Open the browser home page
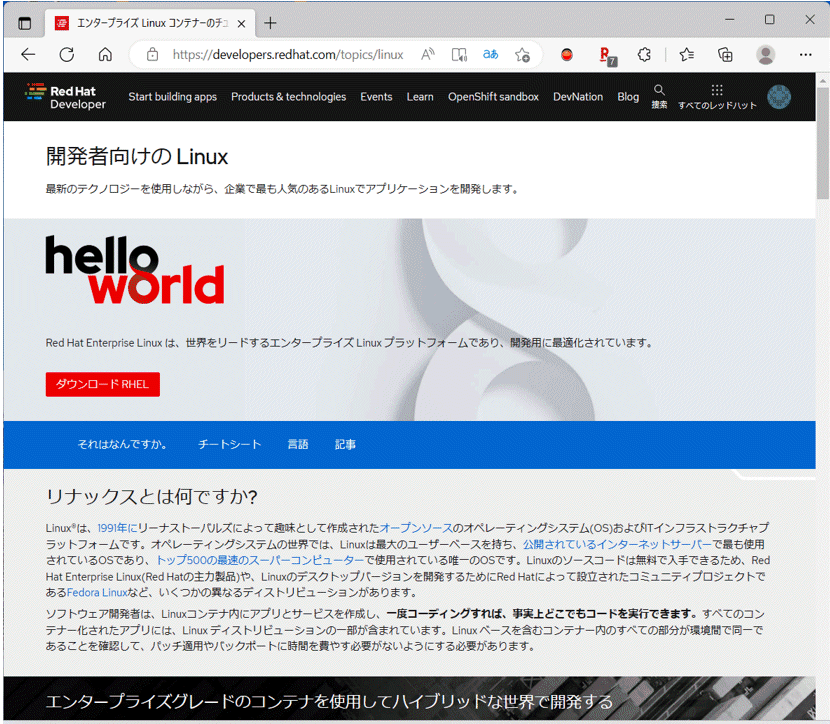 click(105, 55)
